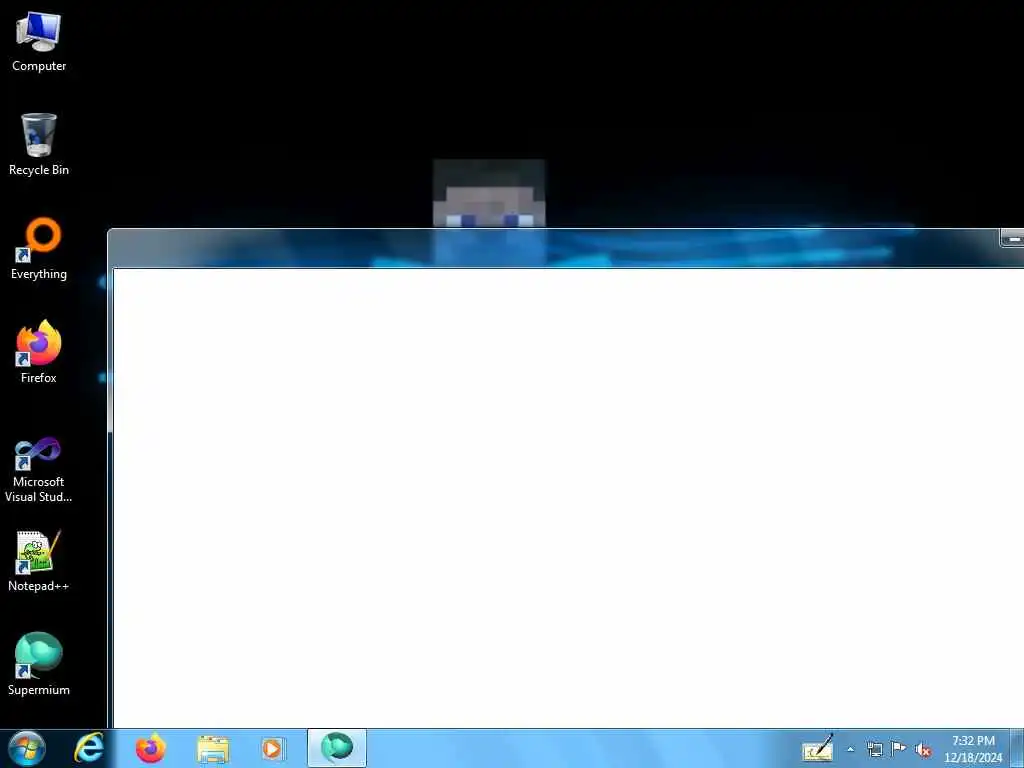Click the Show desktop strip
This screenshot has height=768, width=1024.
pyautogui.click(x=1017, y=748)
